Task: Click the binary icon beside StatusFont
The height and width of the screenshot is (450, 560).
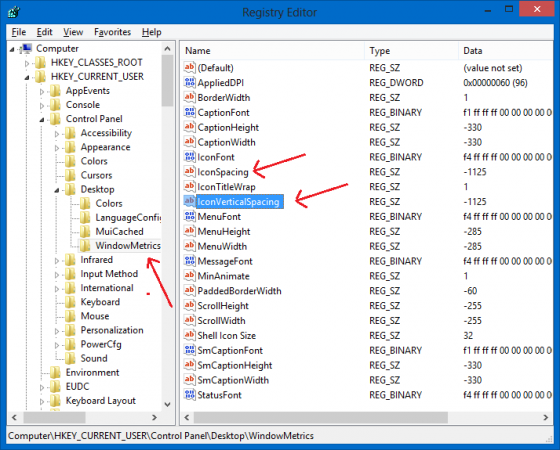Action: 189,395
